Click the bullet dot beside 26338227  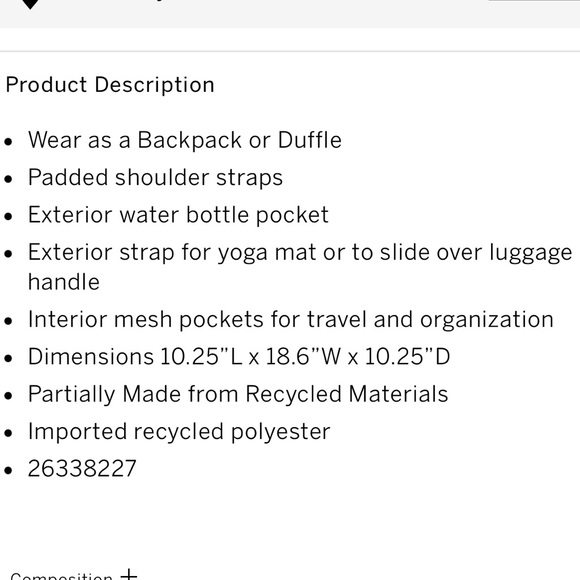point(8,470)
